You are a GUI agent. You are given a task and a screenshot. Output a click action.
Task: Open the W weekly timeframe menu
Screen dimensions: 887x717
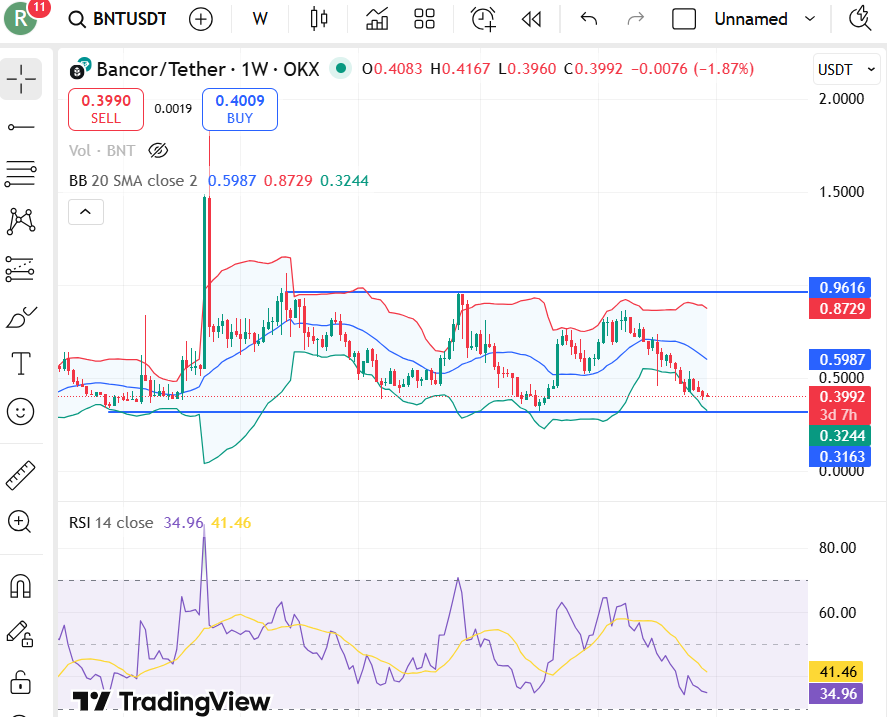pos(259,18)
